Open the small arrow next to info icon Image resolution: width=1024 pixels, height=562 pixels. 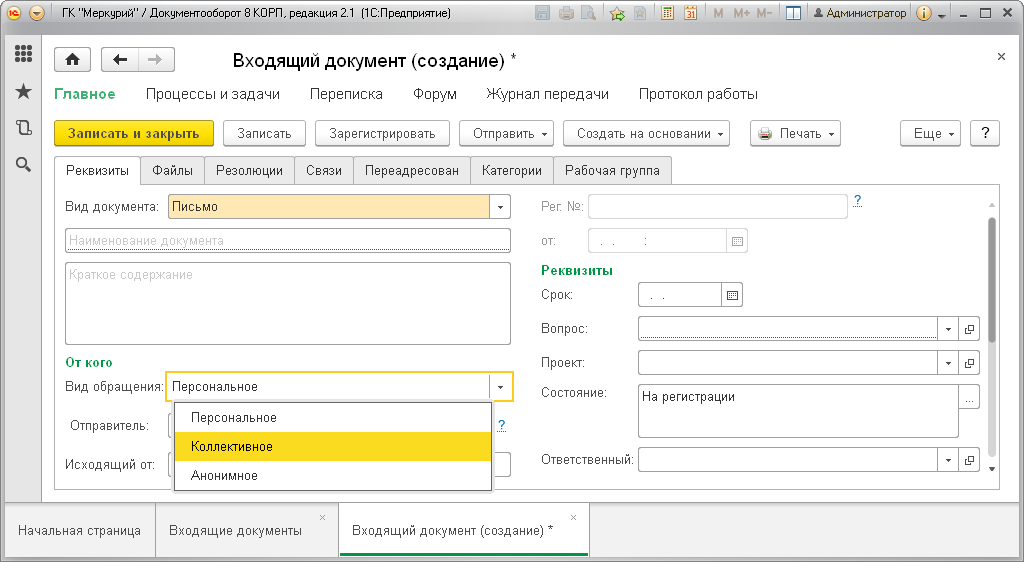[x=942, y=14]
